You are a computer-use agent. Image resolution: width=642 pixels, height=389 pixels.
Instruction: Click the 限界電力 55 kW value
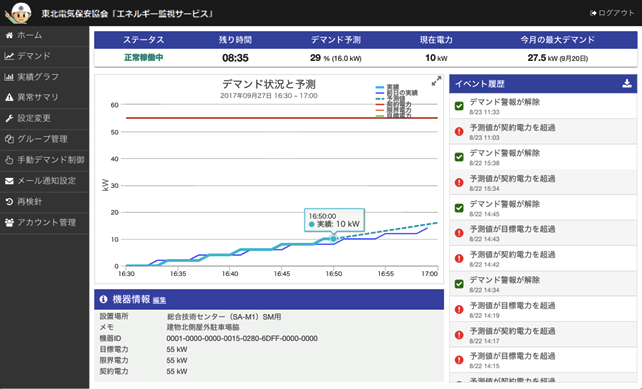point(177,360)
